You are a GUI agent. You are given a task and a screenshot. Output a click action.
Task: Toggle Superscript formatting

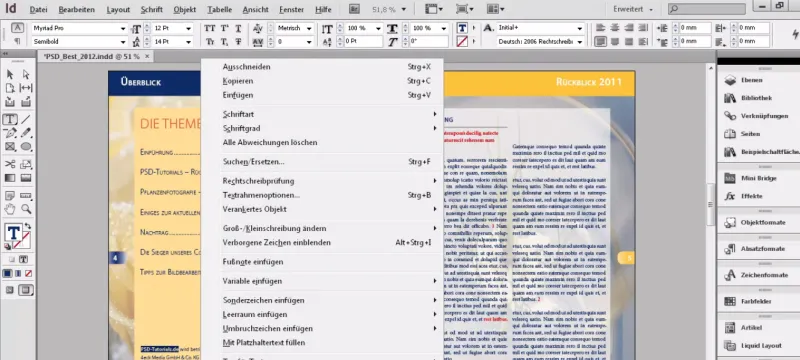click(x=224, y=29)
